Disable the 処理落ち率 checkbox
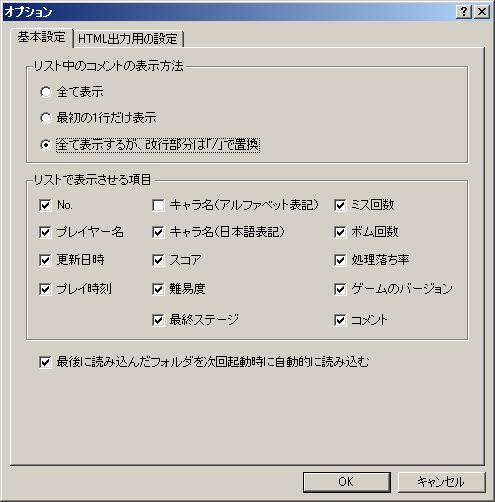 pos(340,260)
